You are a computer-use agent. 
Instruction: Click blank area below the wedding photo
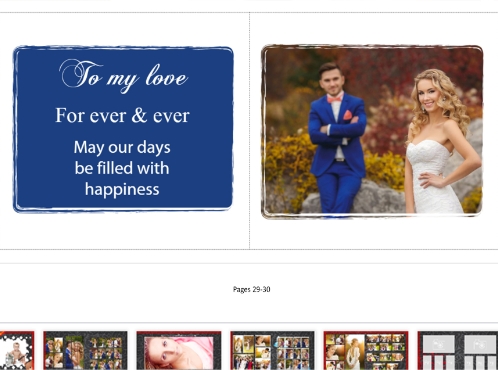373,234
